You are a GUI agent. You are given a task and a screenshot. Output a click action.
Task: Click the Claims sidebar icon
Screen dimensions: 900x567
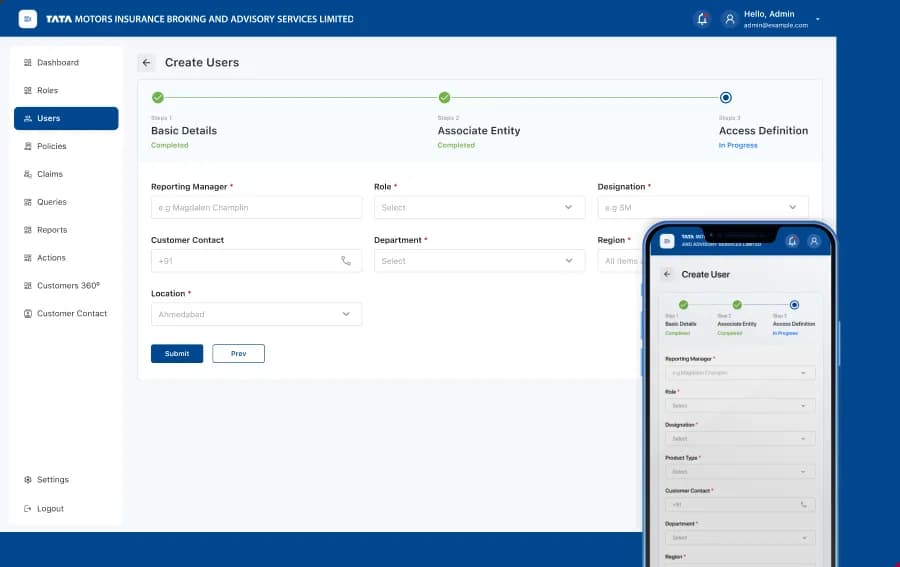pos(28,174)
